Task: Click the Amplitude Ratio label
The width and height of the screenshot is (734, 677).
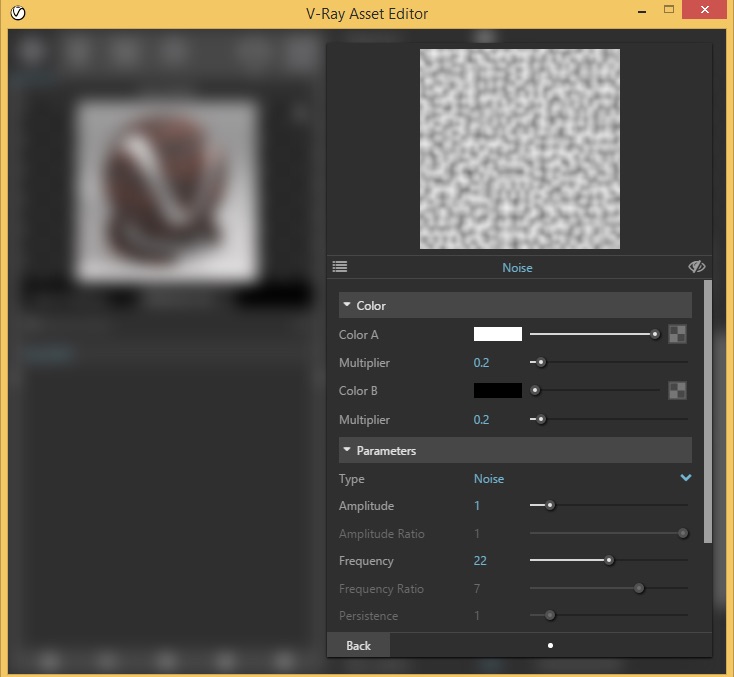Action: coord(382,534)
